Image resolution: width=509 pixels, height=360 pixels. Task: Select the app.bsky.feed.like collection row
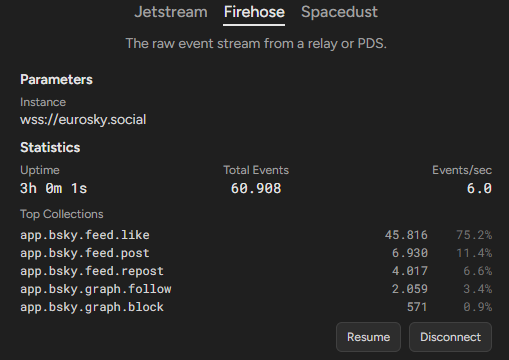[x=256, y=235]
